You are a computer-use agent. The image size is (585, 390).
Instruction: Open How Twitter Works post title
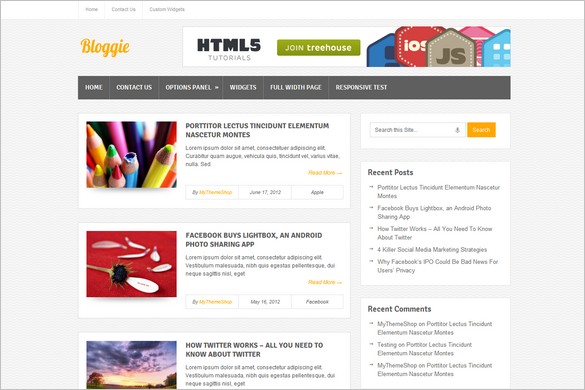(254, 350)
